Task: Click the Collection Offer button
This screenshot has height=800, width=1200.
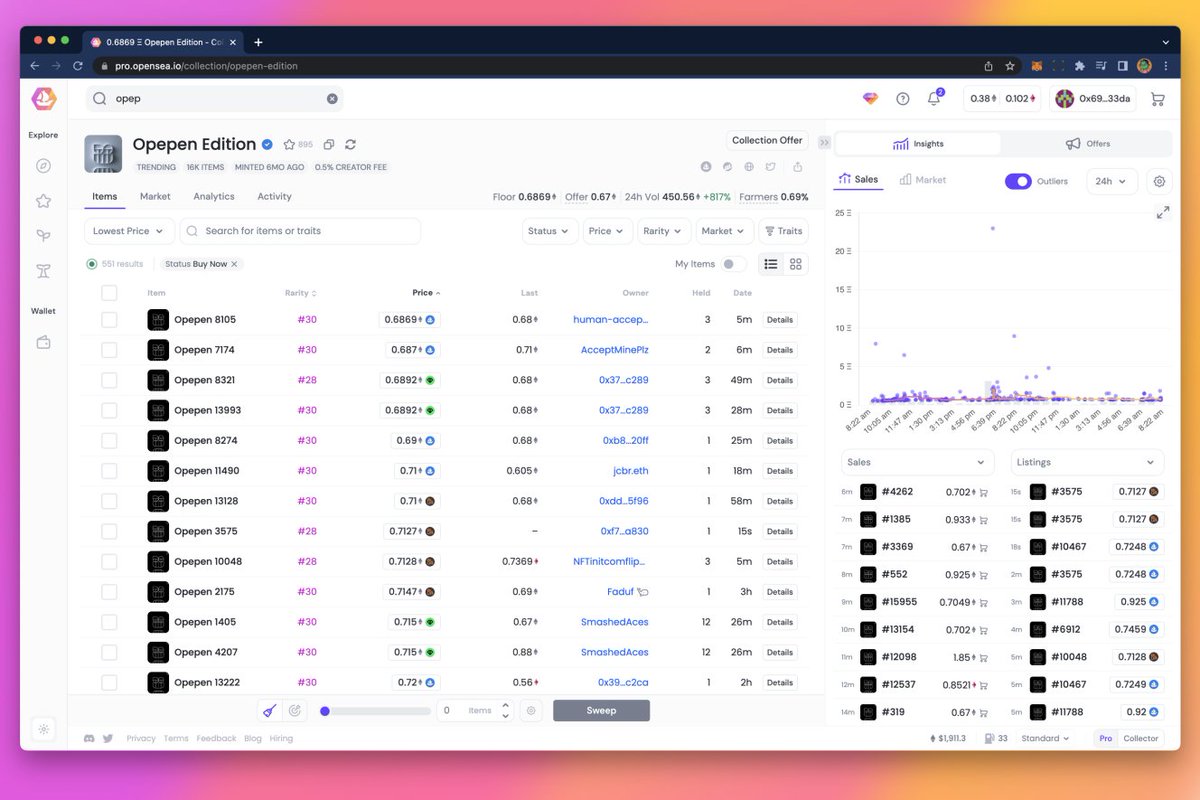Action: [x=766, y=139]
